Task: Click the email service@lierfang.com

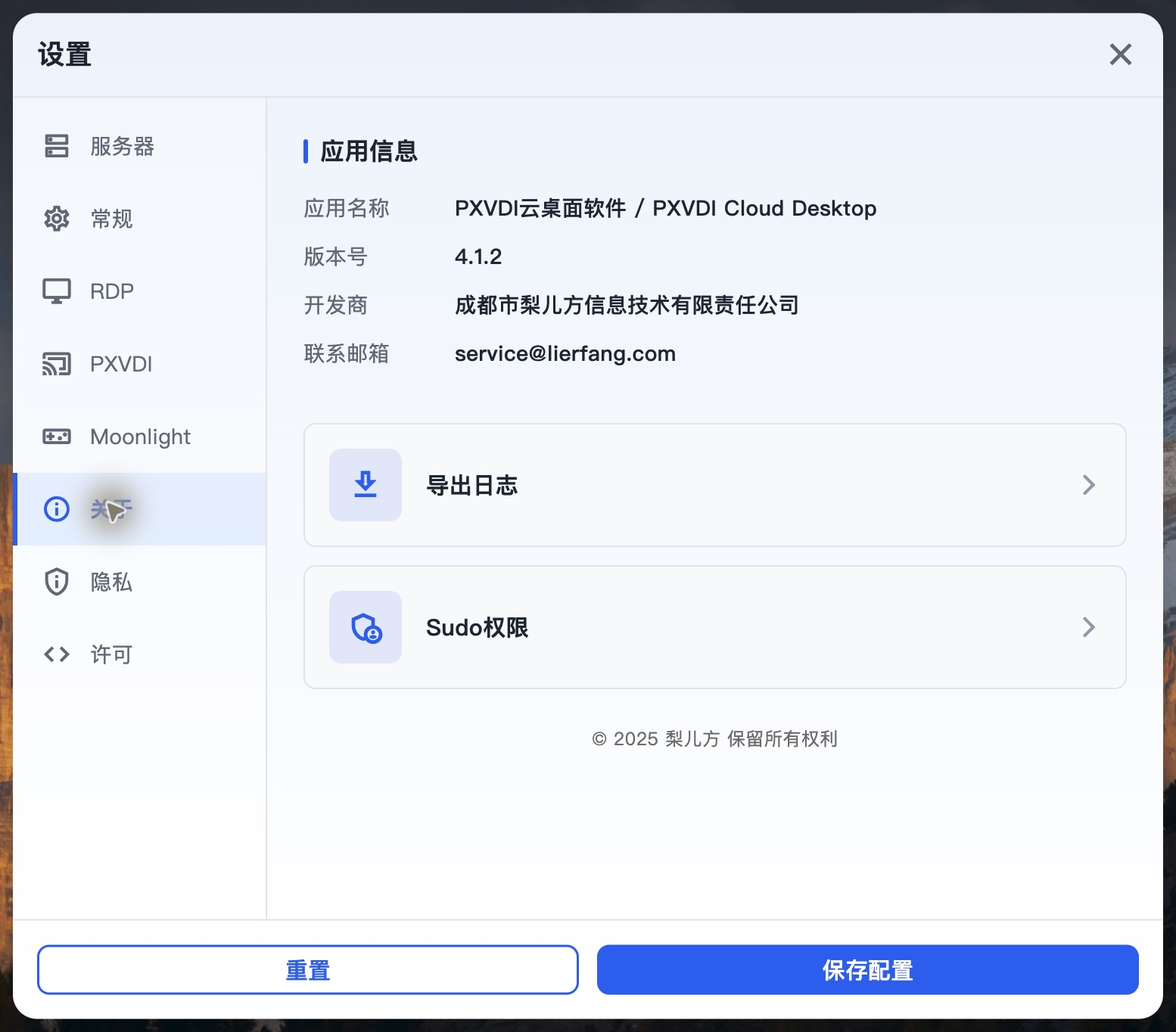Action: click(565, 353)
